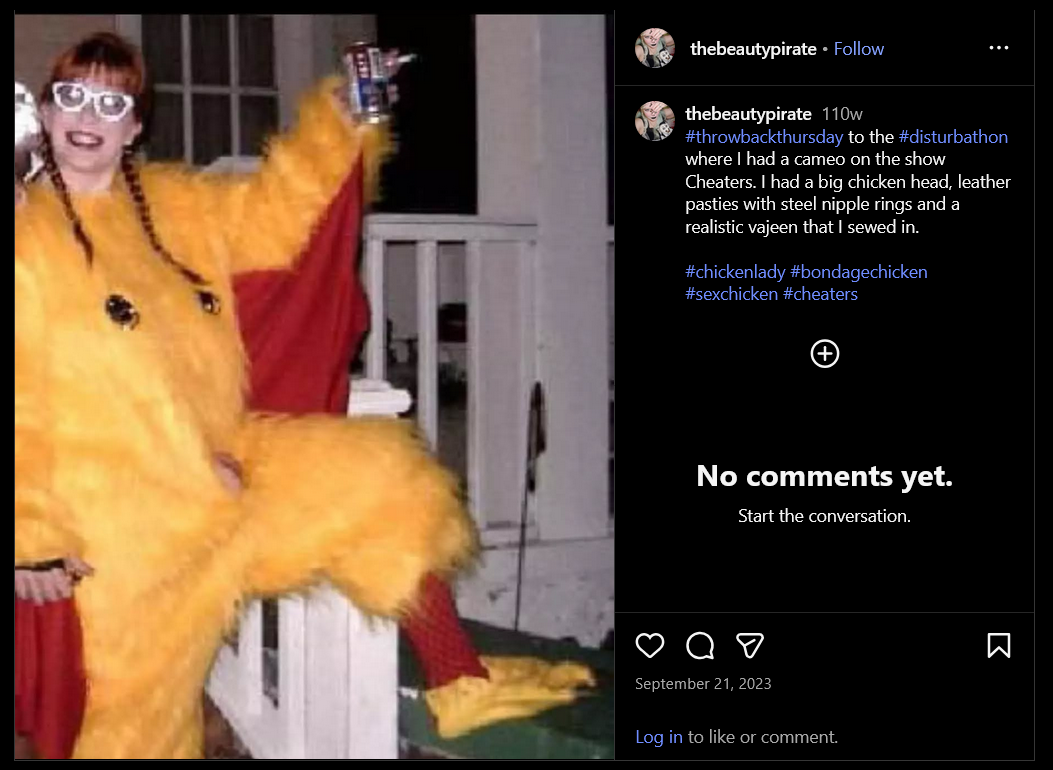
Task: Click the Log in link
Action: pyautogui.click(x=659, y=737)
